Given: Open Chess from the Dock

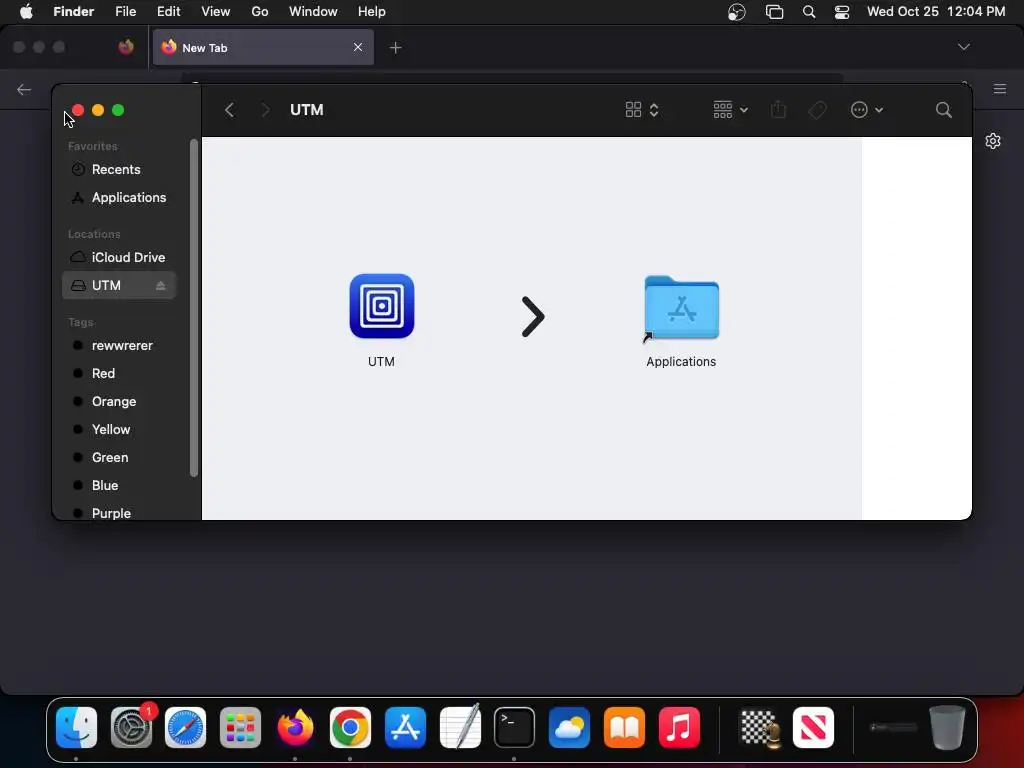Looking at the screenshot, I should (760, 728).
